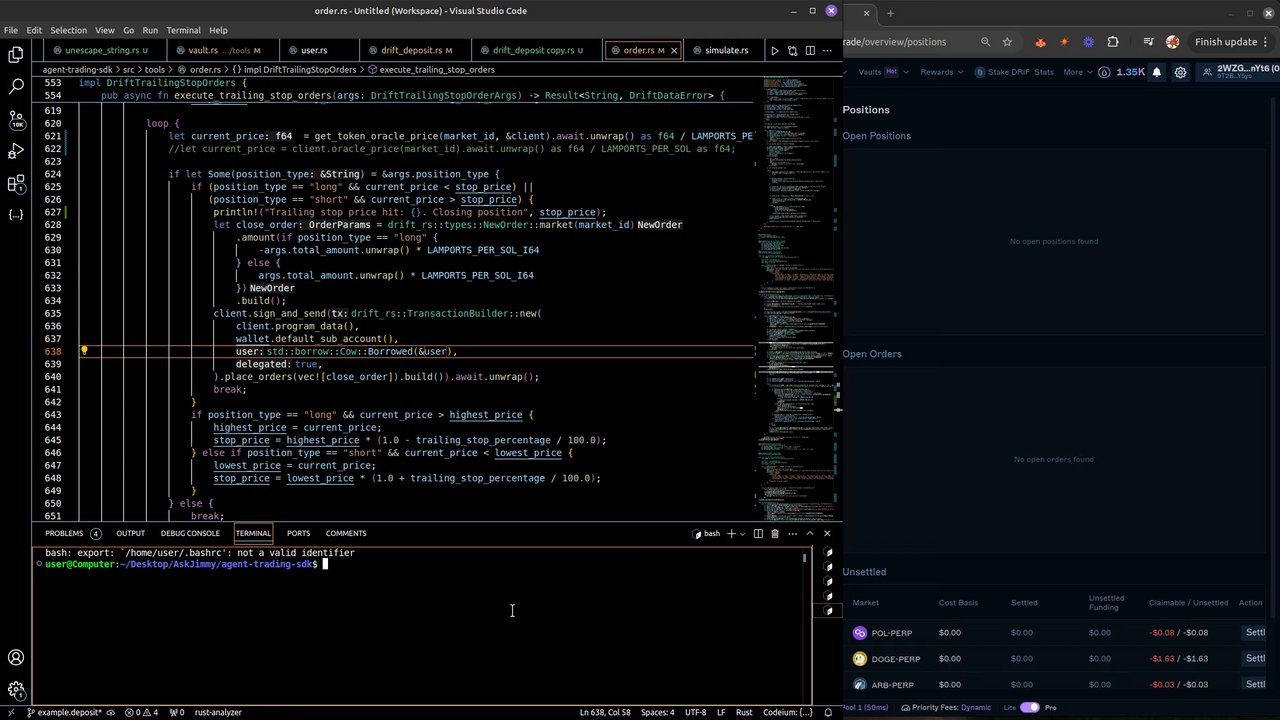
Task: Open the new terminal launch profile dropdown
Action: [x=743, y=533]
